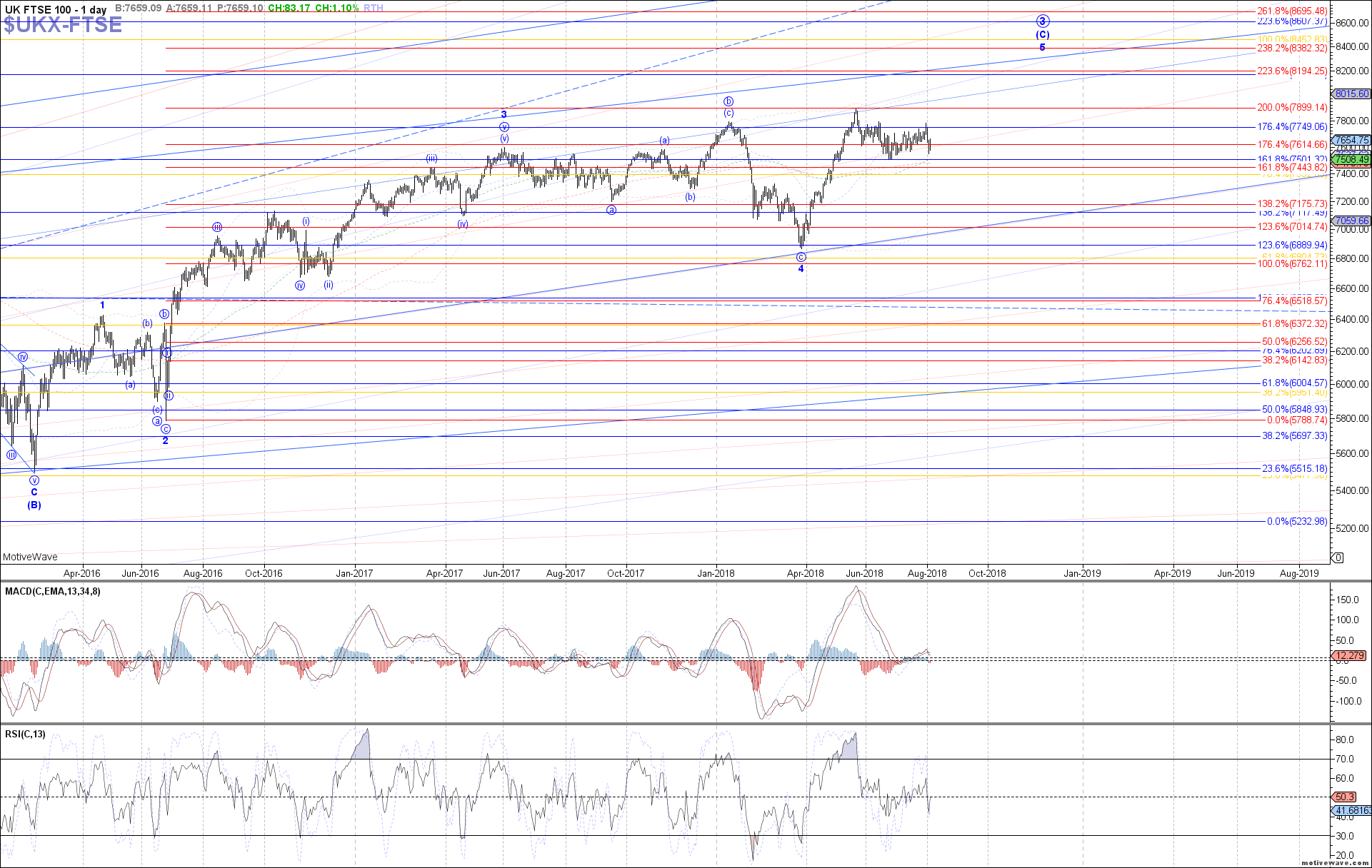
Task: Click the 223.6%(8194.25) Fibonacci label
Action: click(x=1292, y=71)
